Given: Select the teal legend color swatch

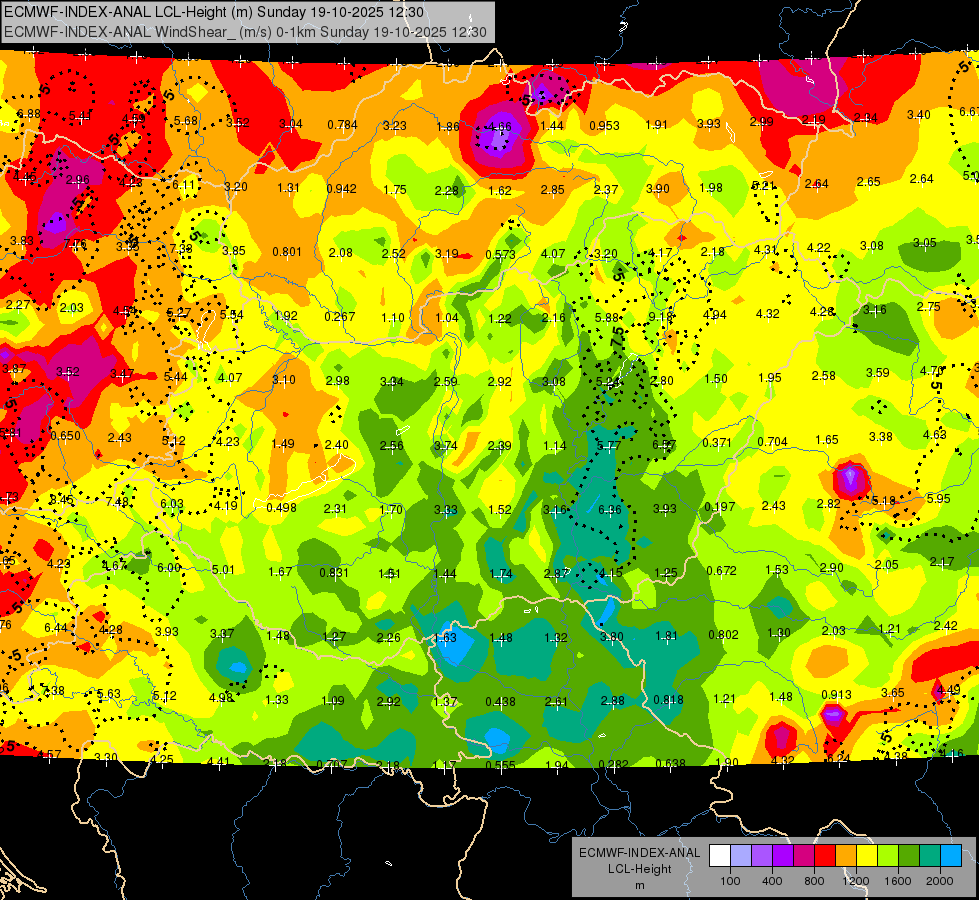Looking at the screenshot, I should click(930, 856).
